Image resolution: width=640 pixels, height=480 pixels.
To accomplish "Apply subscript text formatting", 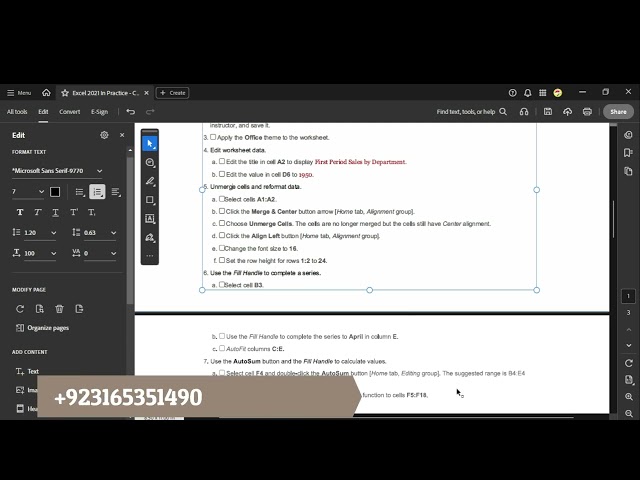I will (x=92, y=212).
